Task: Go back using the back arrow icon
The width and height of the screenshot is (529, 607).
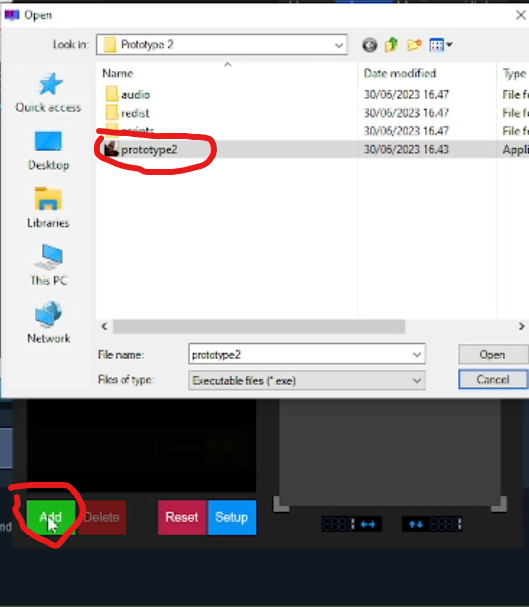Action: tap(370, 45)
